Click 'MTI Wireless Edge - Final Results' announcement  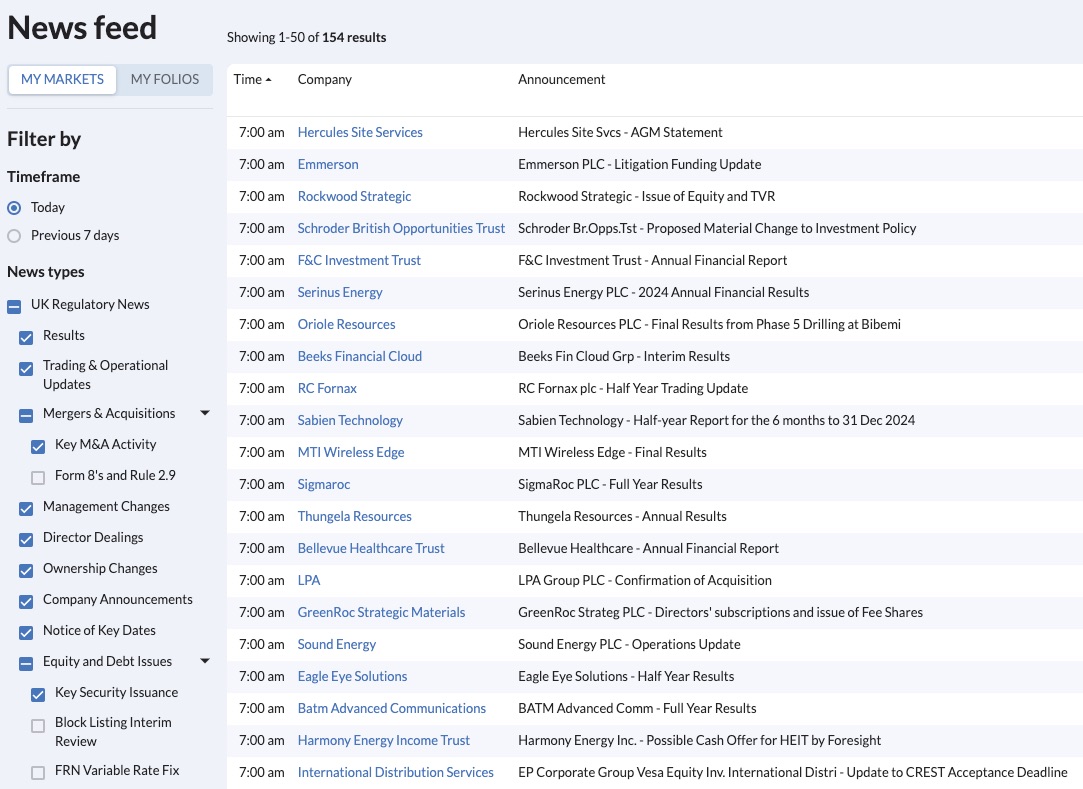pos(612,453)
